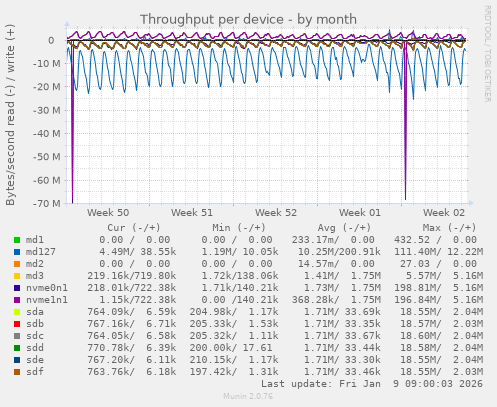Click the 'Avg (-/+)' column header
The width and height of the screenshot is (497, 407).
(x=344, y=228)
